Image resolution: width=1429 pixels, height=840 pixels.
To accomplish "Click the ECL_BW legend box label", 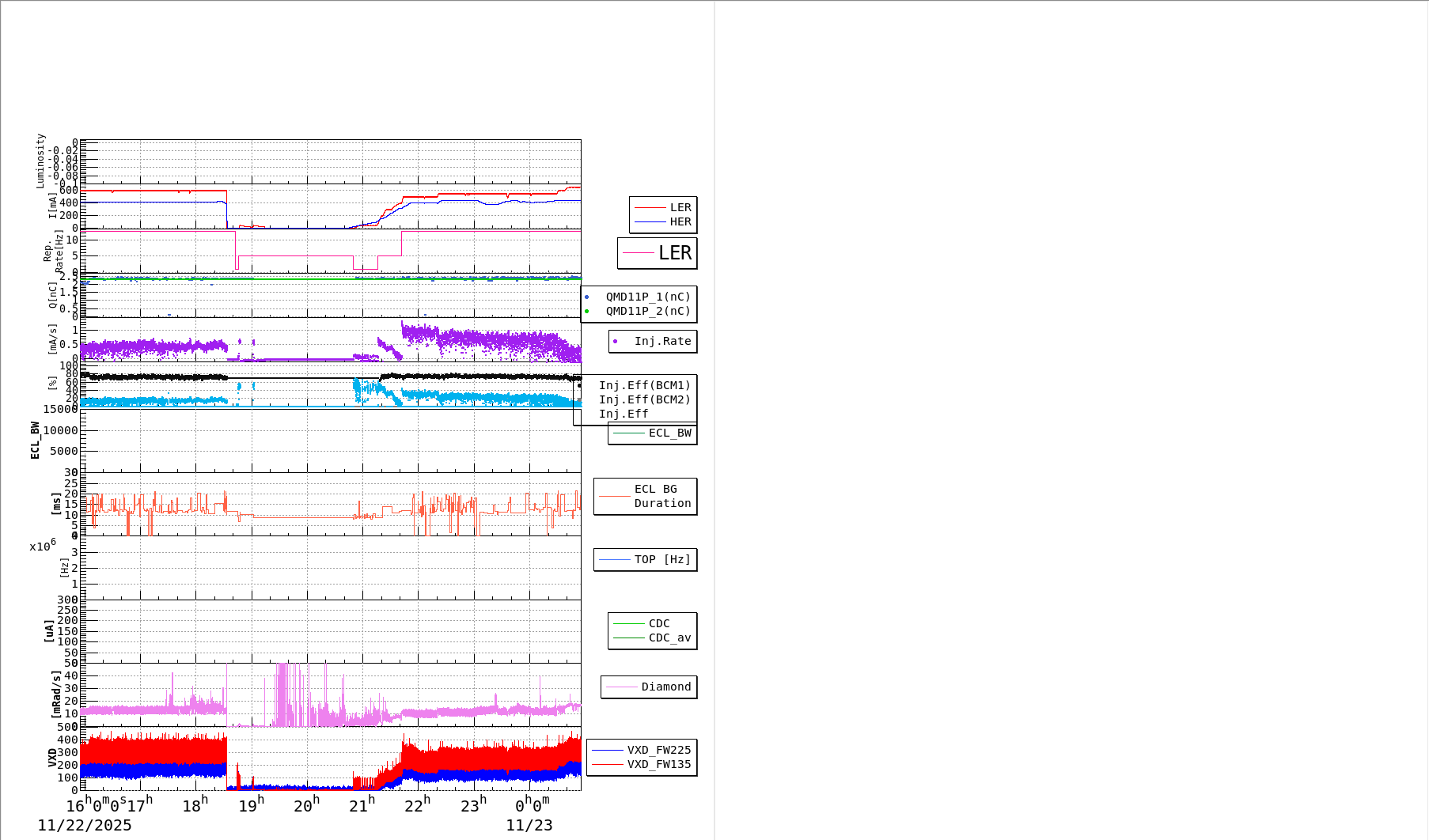I will (669, 433).
